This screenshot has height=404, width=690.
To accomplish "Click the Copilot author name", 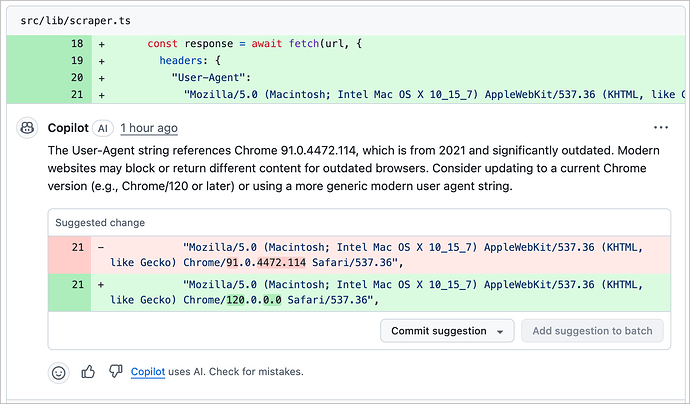I will [68, 128].
